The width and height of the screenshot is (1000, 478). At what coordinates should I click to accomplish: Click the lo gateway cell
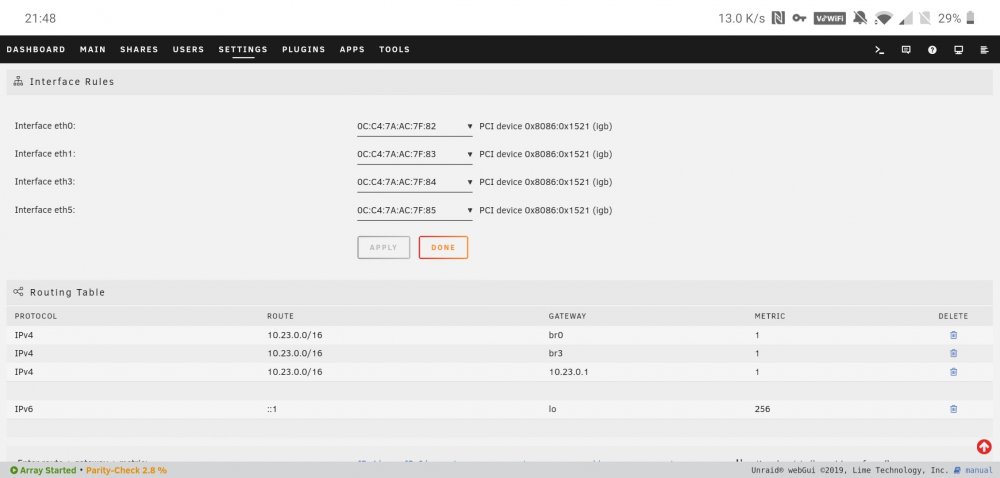tap(552, 409)
